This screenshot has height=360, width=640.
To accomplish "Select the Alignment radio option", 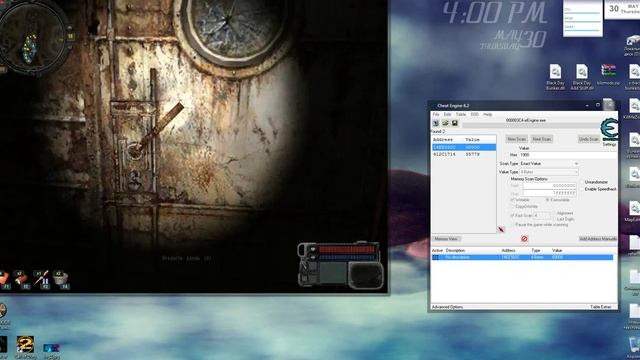I will tap(554, 213).
